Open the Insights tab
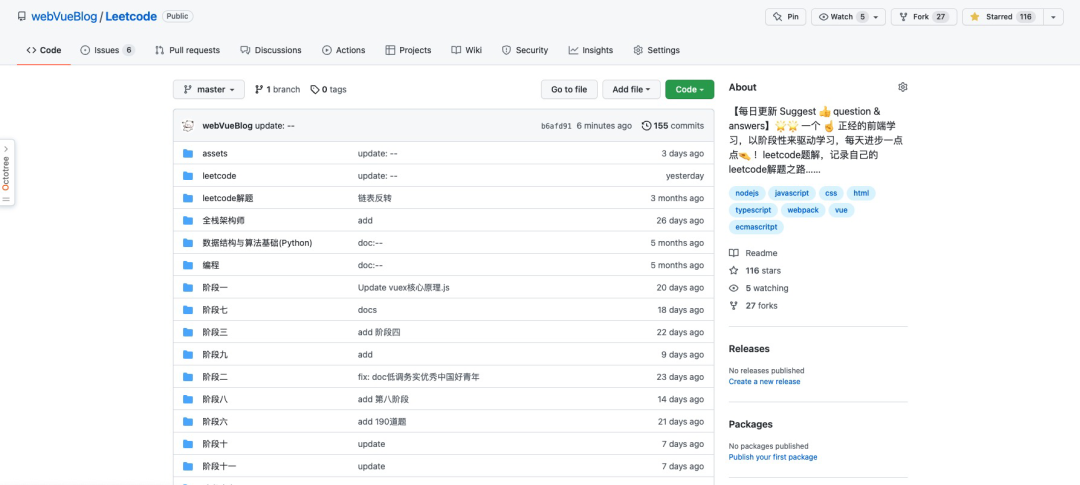The image size is (1080, 485). [590, 50]
